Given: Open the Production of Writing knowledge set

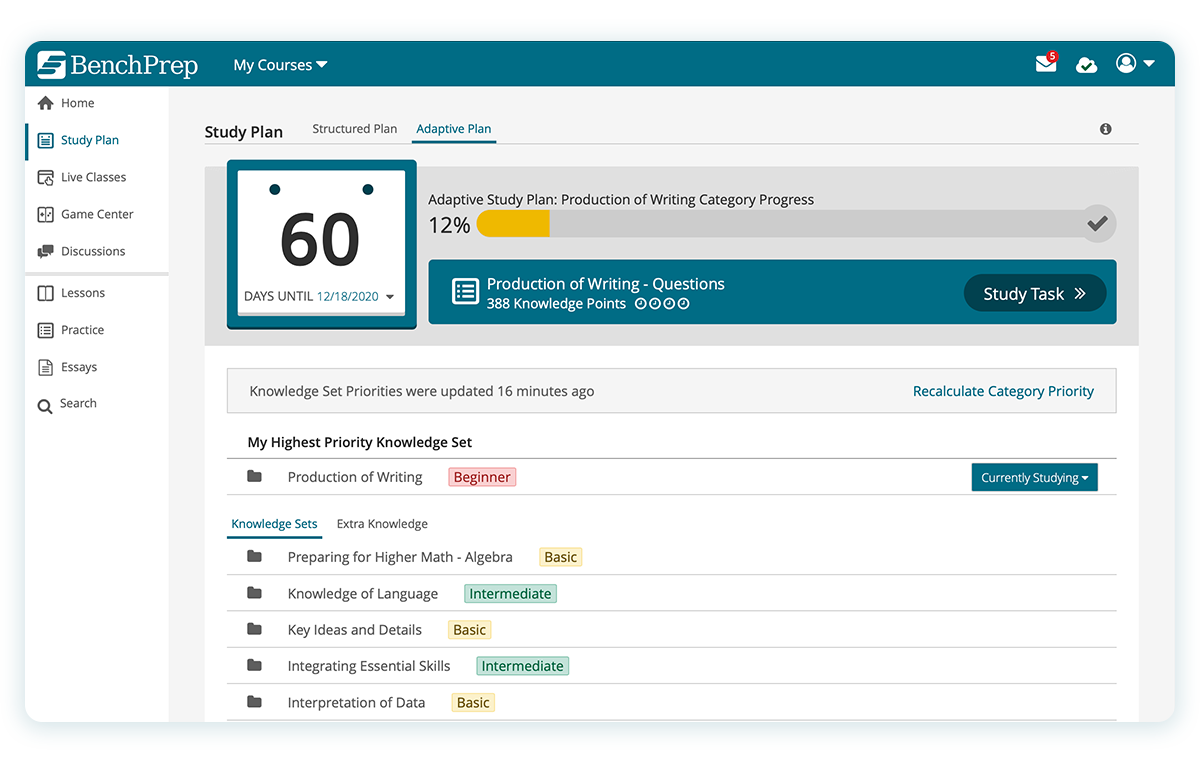Looking at the screenshot, I should (x=355, y=477).
